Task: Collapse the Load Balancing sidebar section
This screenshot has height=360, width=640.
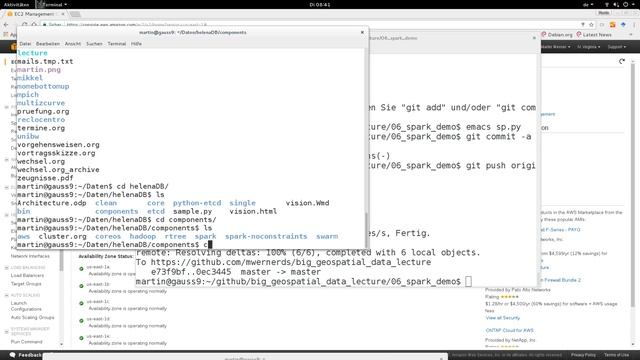Action: [x=7, y=268]
